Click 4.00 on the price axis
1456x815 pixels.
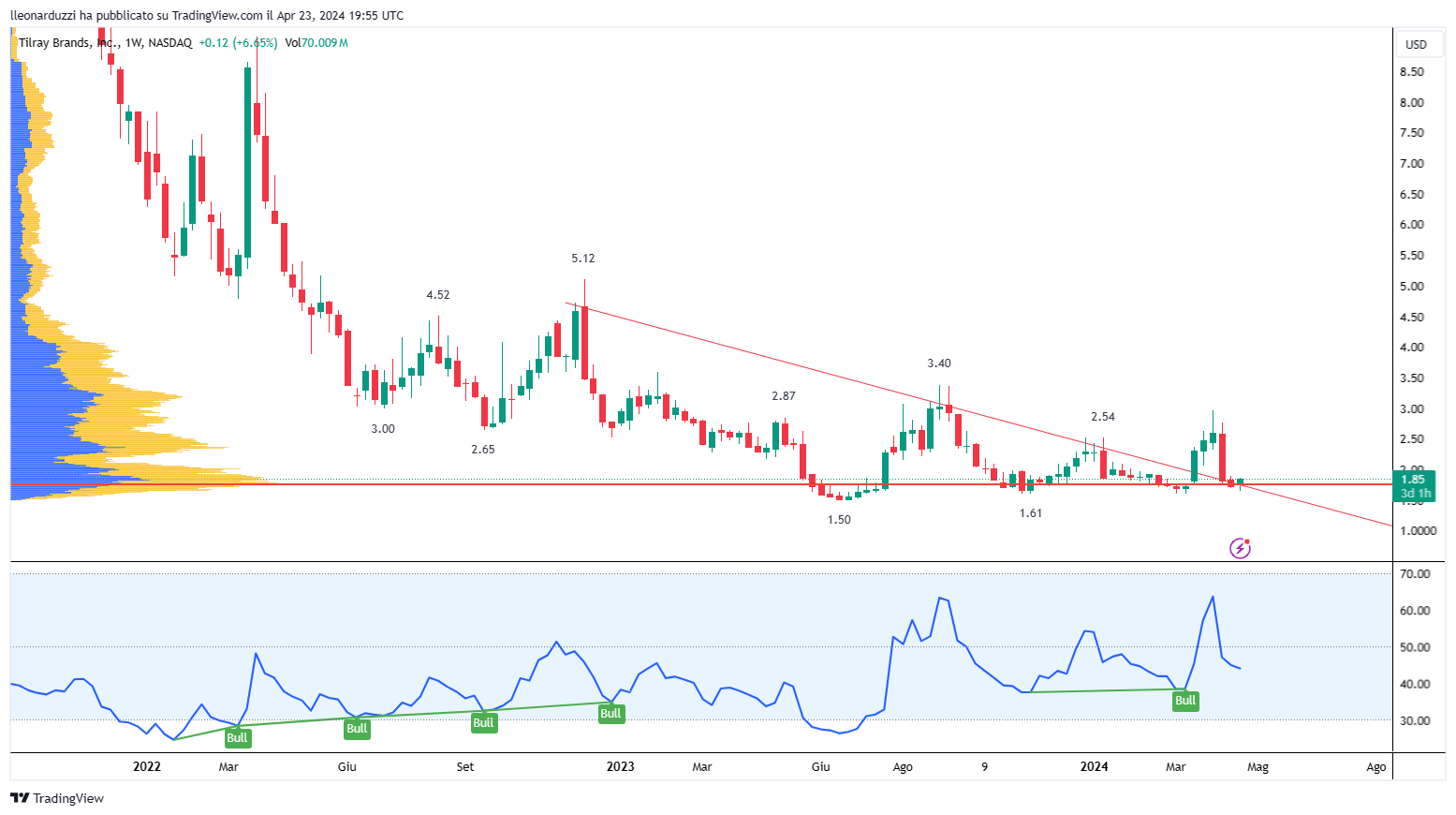(1412, 348)
